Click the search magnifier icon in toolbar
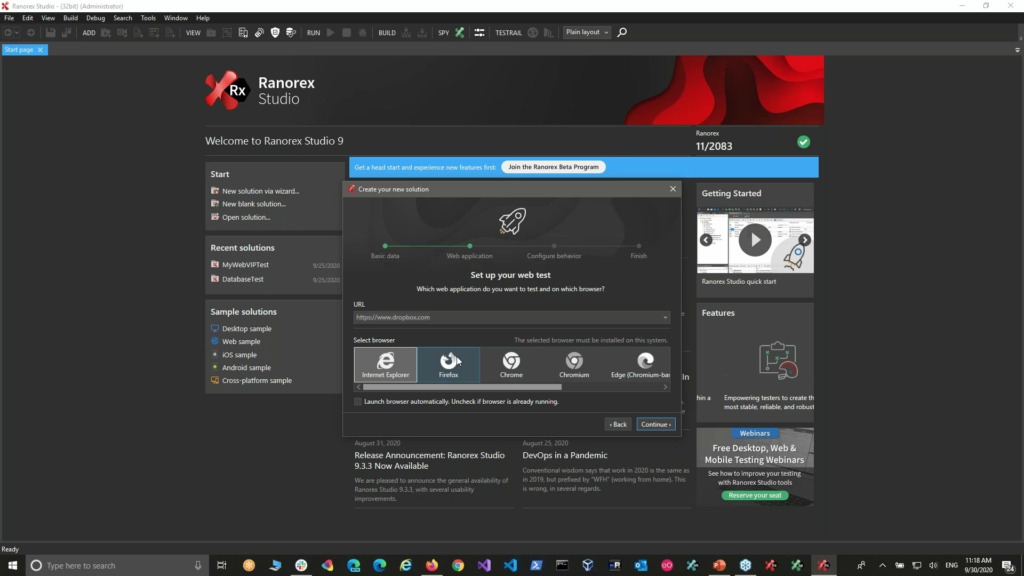Image resolution: width=1024 pixels, height=576 pixels. [622, 32]
